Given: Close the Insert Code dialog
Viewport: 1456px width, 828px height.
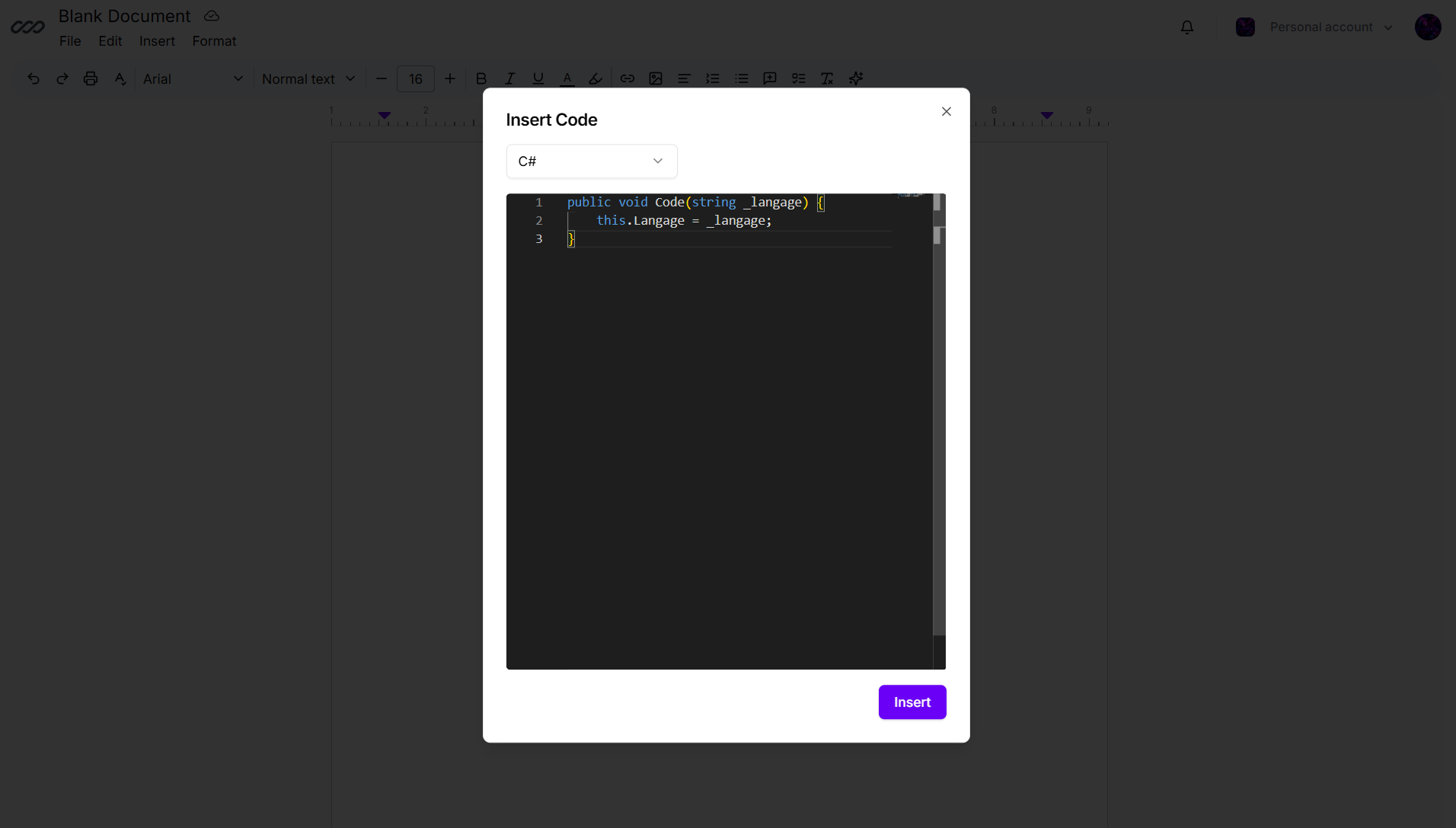Looking at the screenshot, I should point(946,112).
